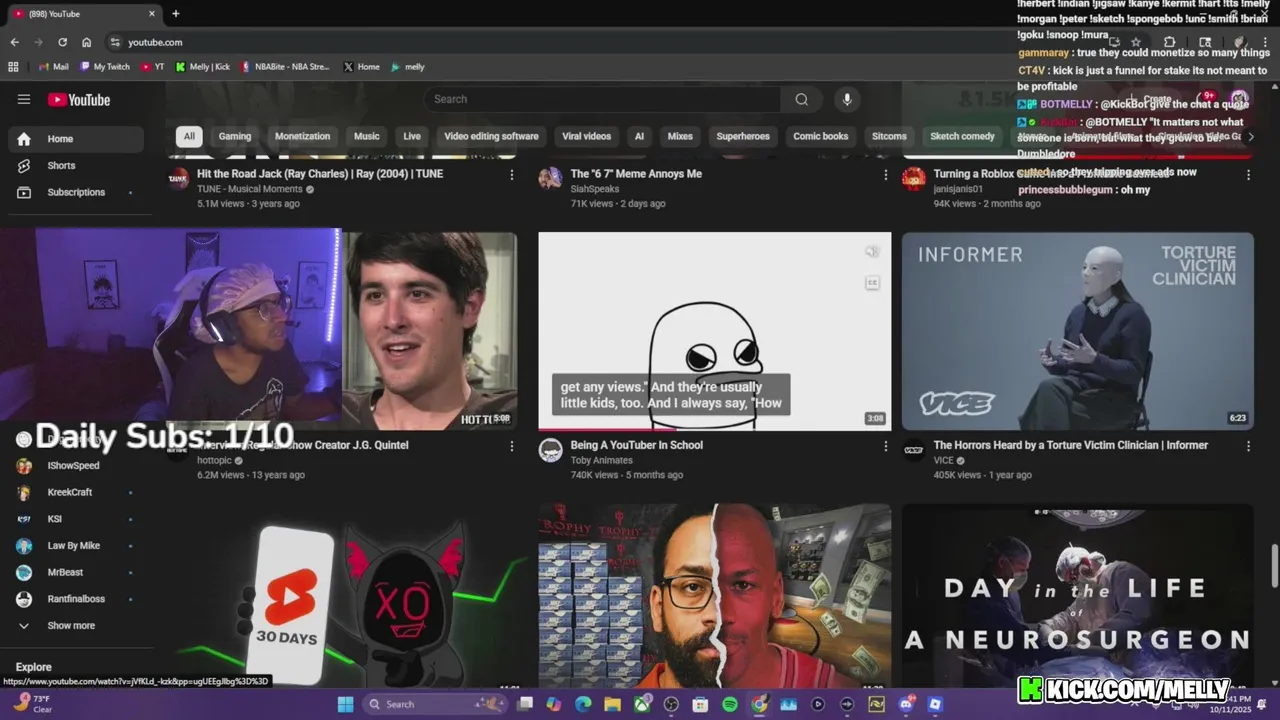Open the Day in the Life Neurosurgeon thumbnail
Screen dimensions: 1280x720
click(x=1078, y=595)
